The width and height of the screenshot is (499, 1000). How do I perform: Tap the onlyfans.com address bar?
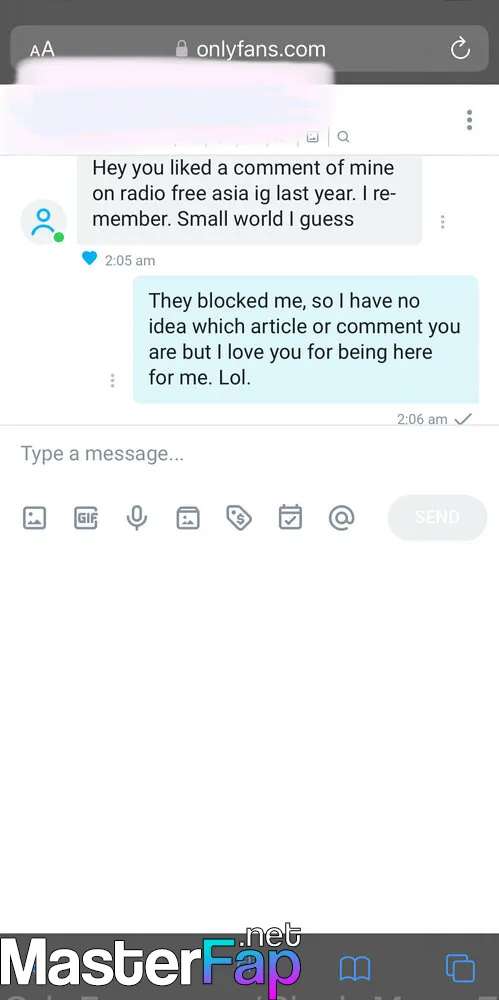[x=250, y=48]
